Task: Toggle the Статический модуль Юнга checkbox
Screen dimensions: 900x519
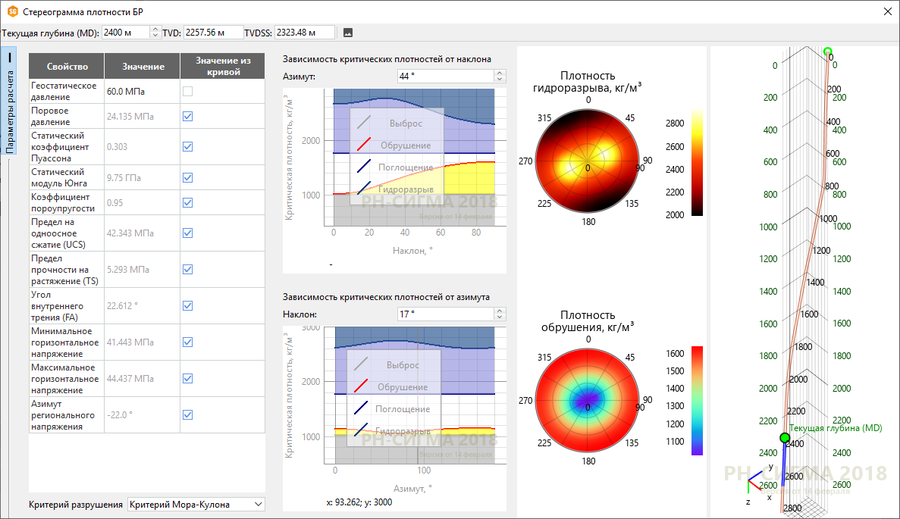Action: [187, 177]
